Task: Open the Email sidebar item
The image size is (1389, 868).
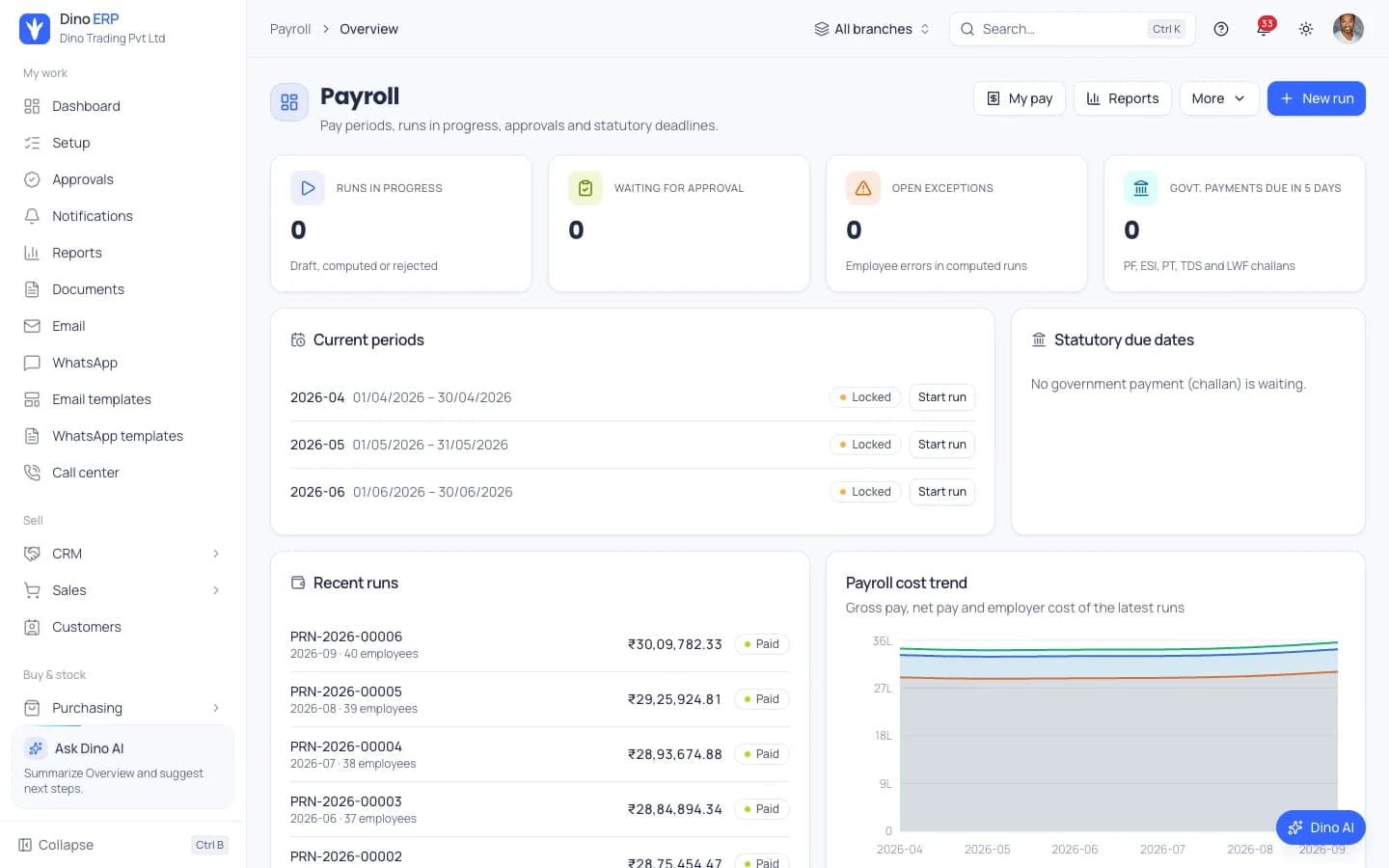Action: click(123, 326)
